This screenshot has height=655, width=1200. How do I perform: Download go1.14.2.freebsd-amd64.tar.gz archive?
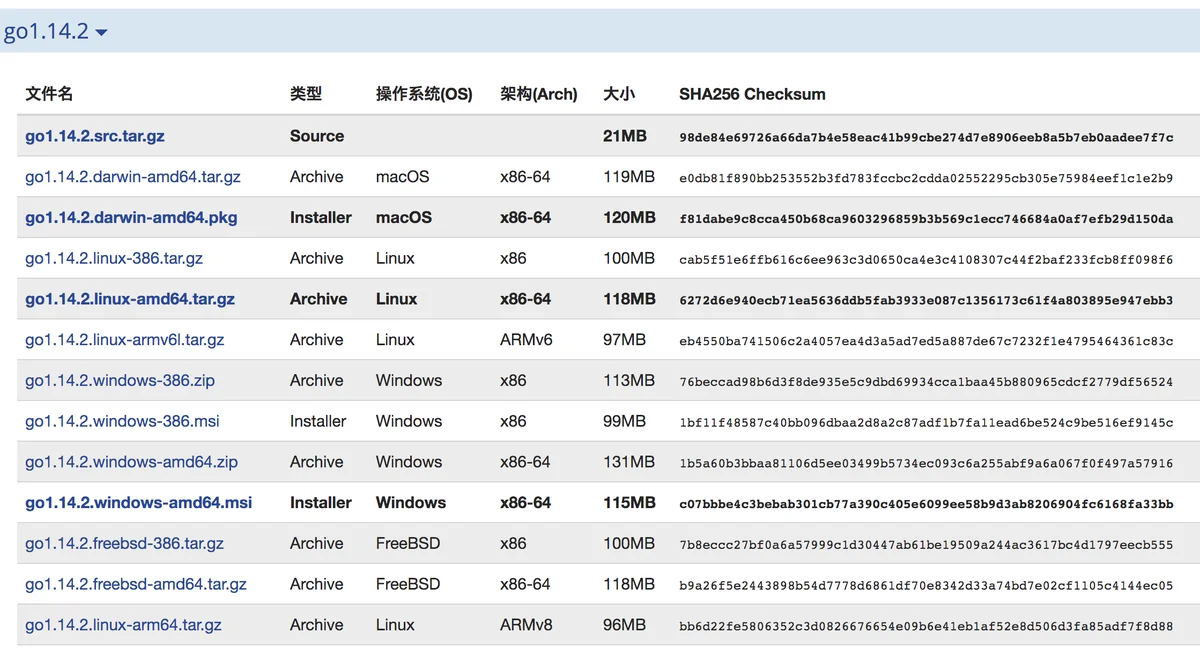pyautogui.click(x=136, y=584)
